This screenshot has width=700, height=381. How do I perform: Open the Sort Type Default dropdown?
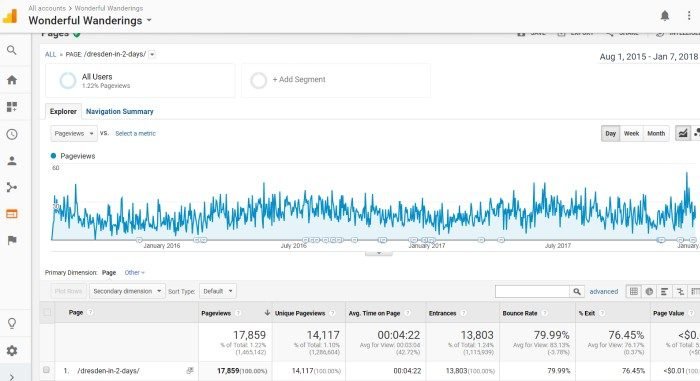click(x=217, y=291)
